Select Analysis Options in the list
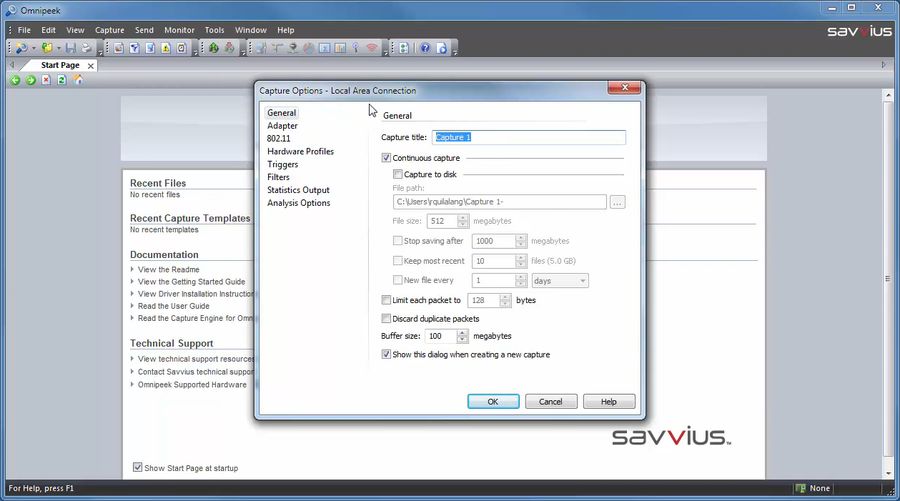Screen dimensions: 900x501 point(298,203)
